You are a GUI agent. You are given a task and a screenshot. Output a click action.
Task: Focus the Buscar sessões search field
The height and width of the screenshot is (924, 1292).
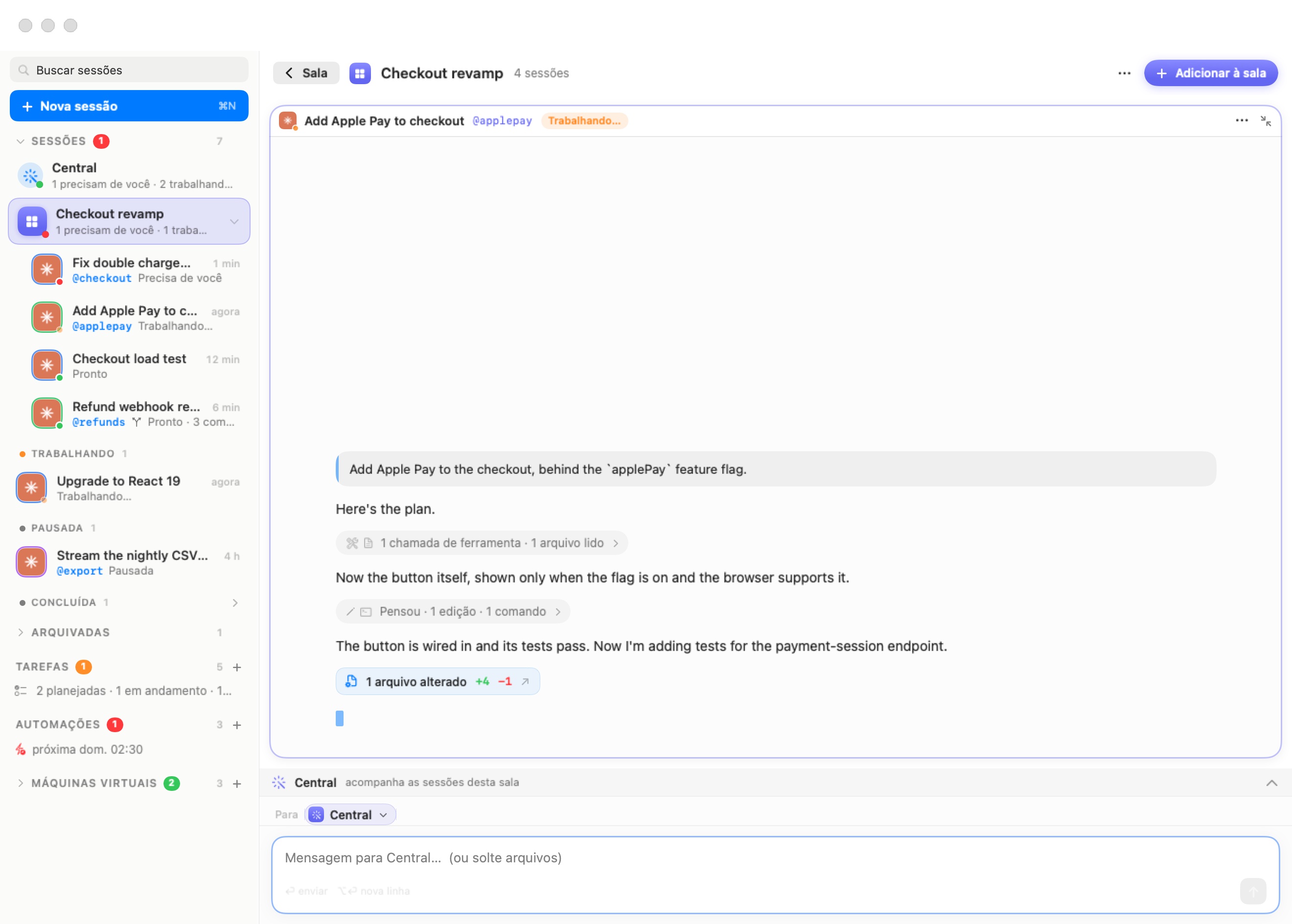(129, 70)
